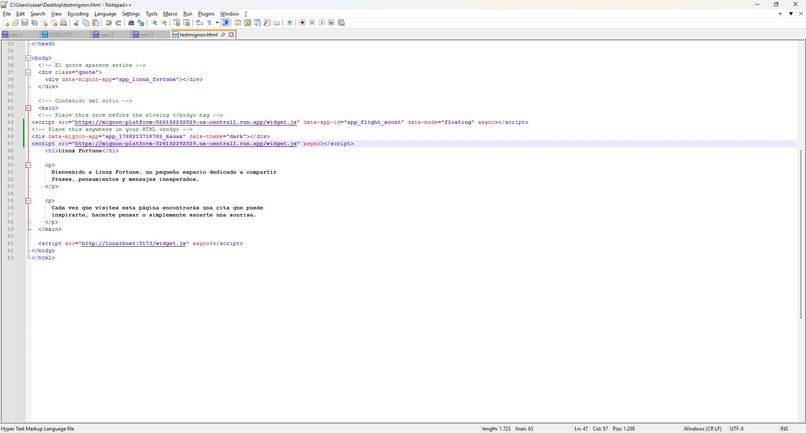Click the Zoom In toolbar icon
Screen dimensions: 806x433
[x=154, y=23]
